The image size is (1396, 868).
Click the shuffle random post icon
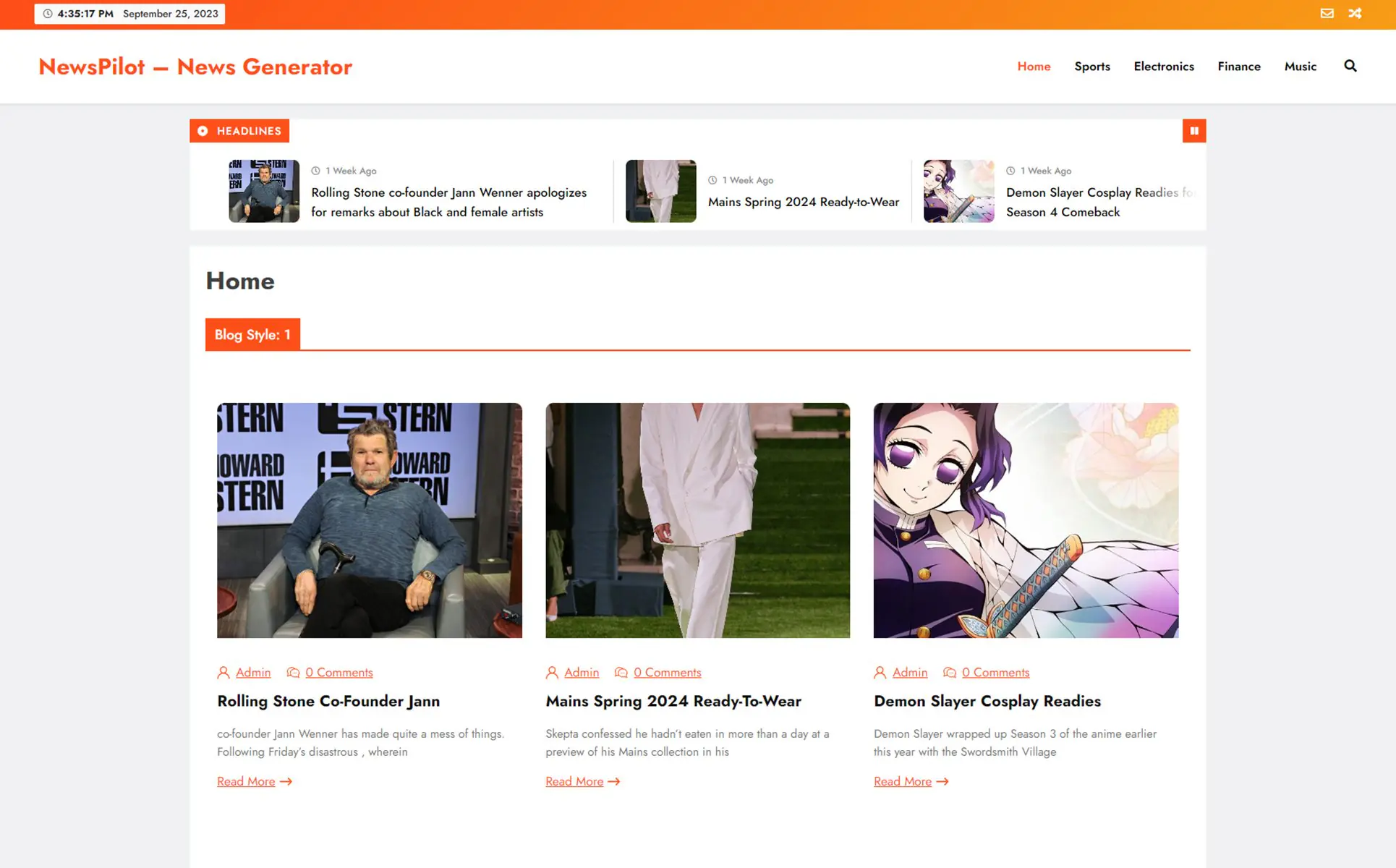click(x=1355, y=14)
